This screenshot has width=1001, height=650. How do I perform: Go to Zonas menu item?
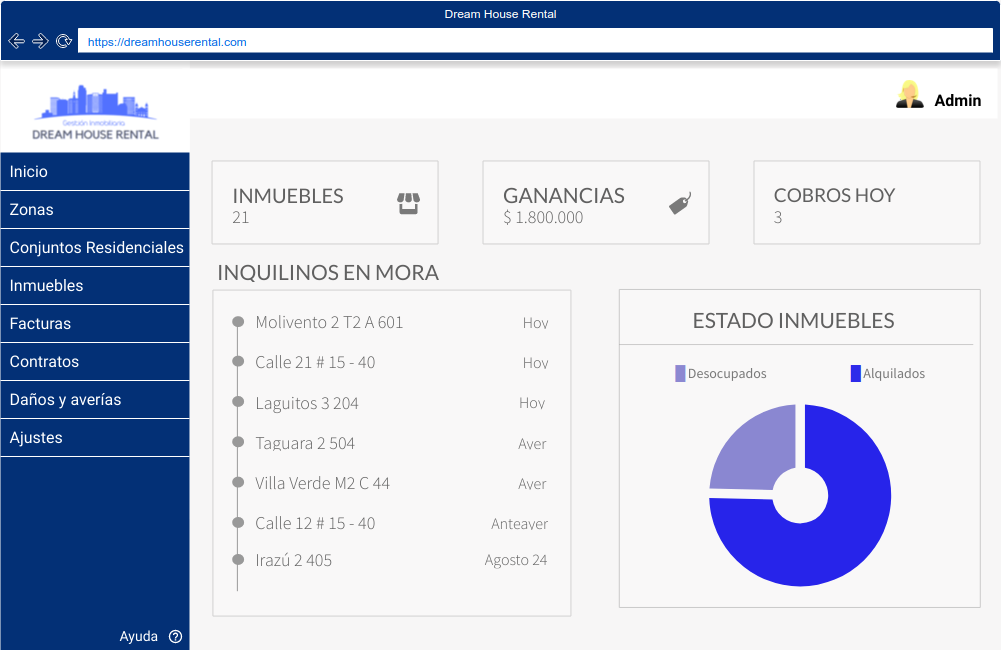click(95, 210)
